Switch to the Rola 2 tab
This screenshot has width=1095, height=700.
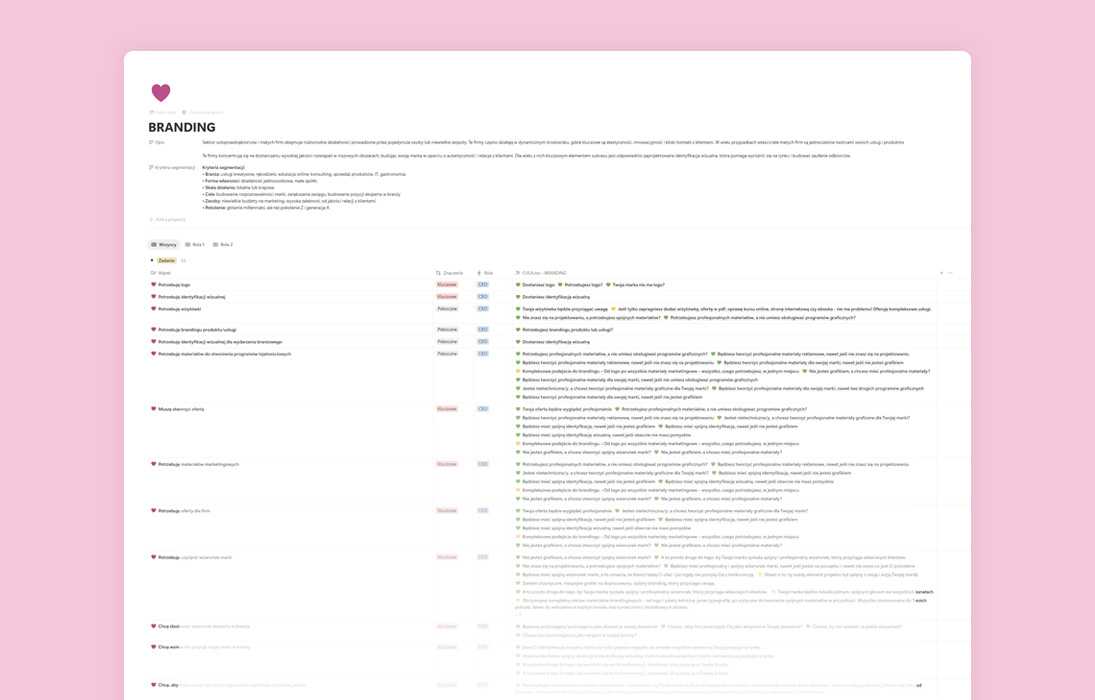(x=223, y=245)
